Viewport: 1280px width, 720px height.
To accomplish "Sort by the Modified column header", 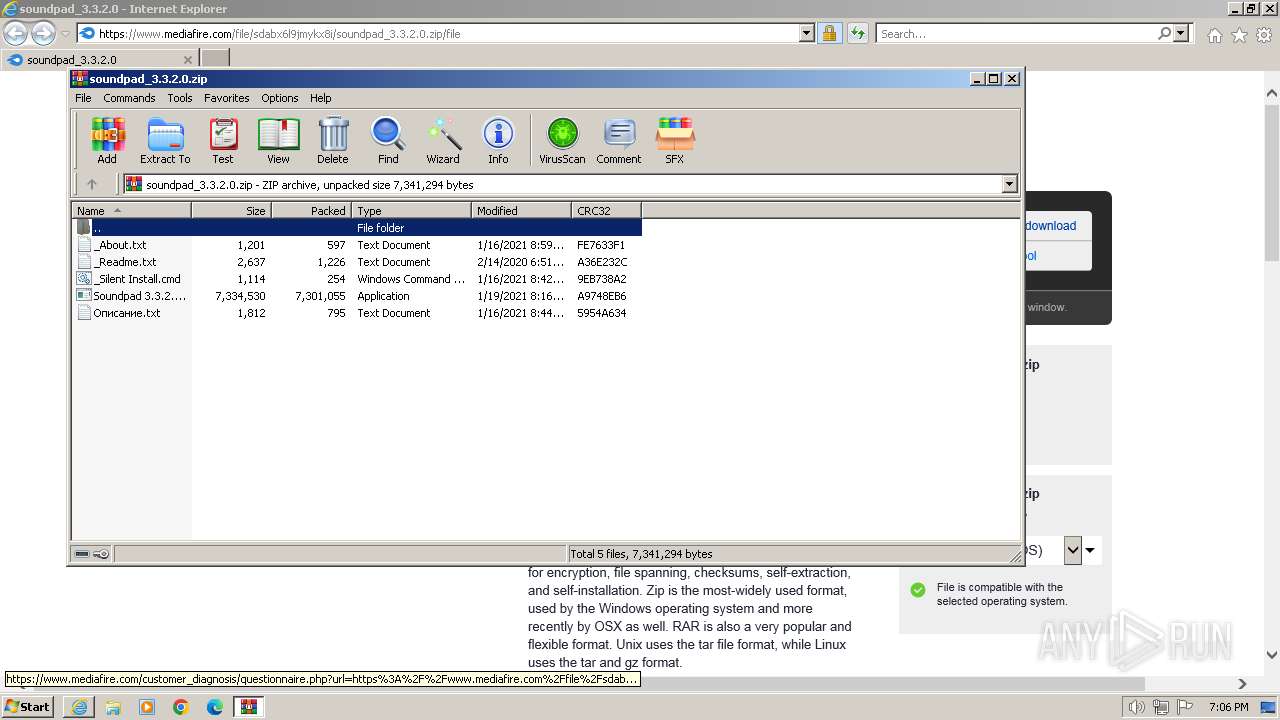I will [x=521, y=210].
